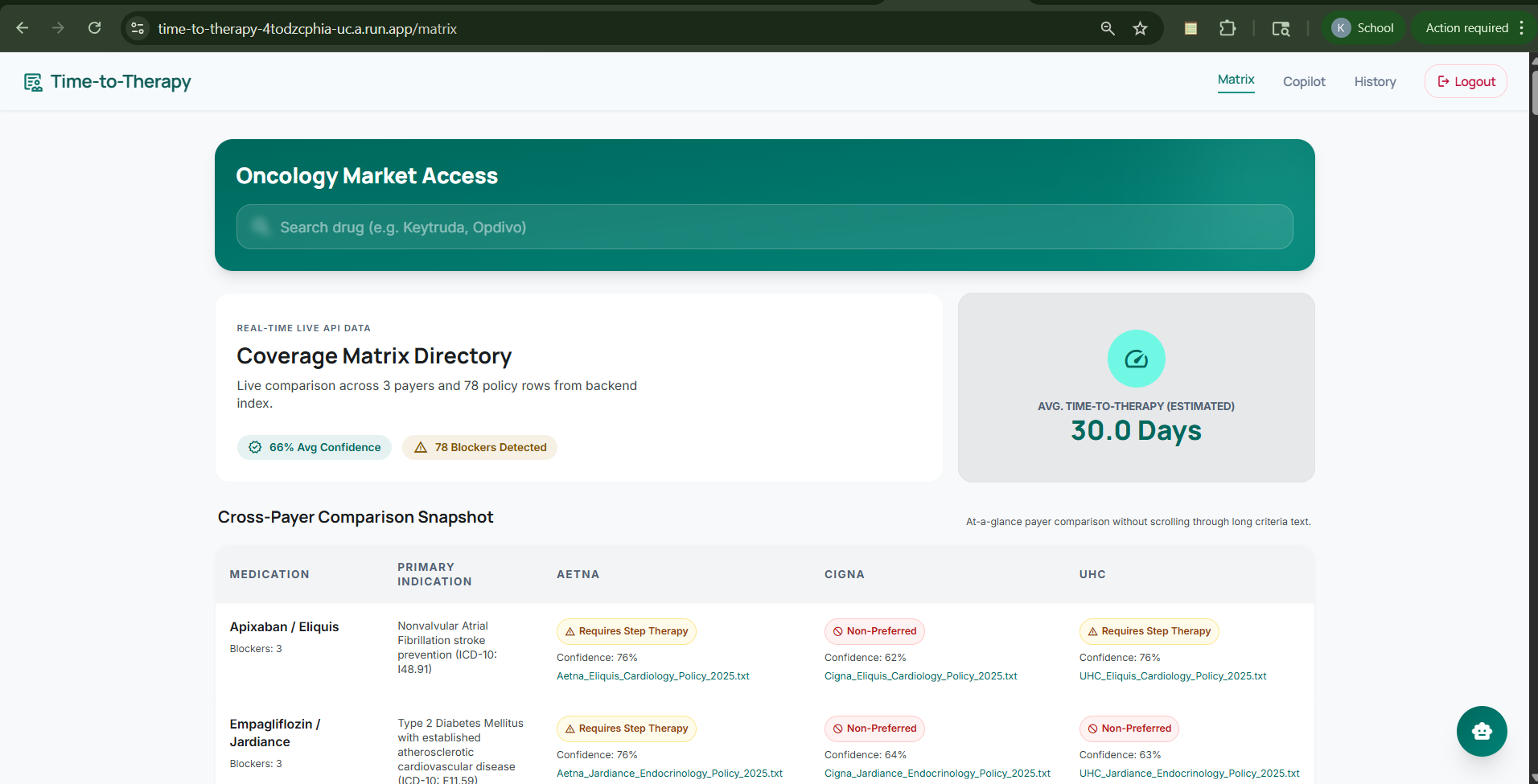Open Aetna_Jardiance_Endocrinology_Policy_2025.txt link

coord(669,774)
